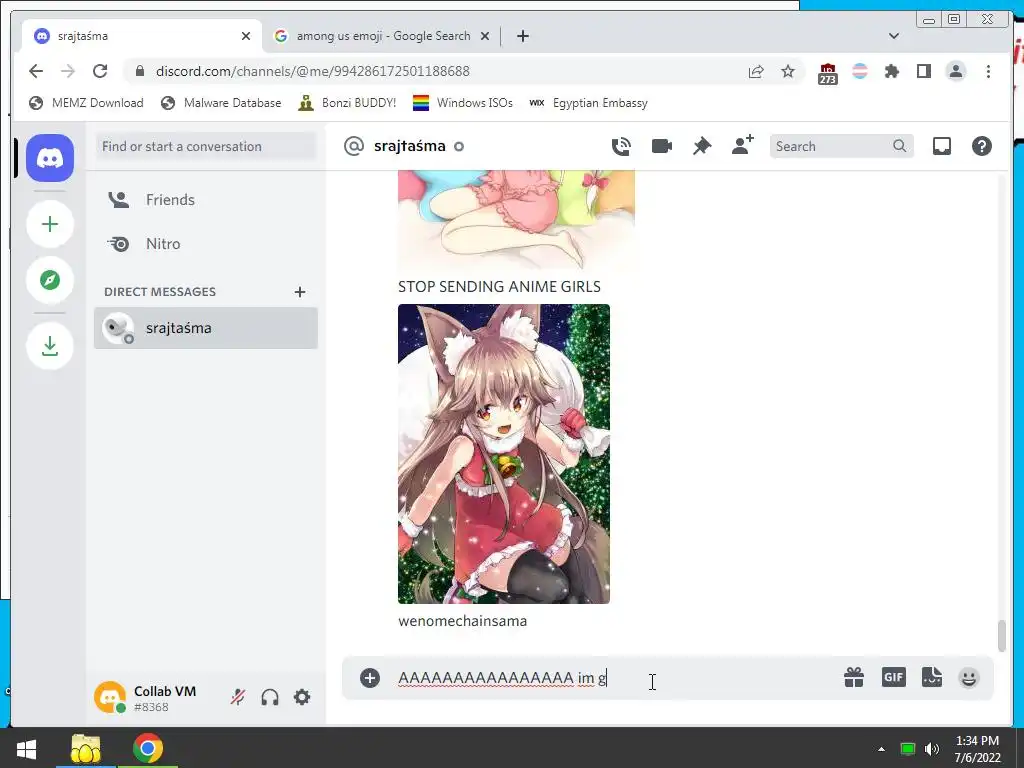
Task: Open attachment plus button in message bar
Action: 370,678
